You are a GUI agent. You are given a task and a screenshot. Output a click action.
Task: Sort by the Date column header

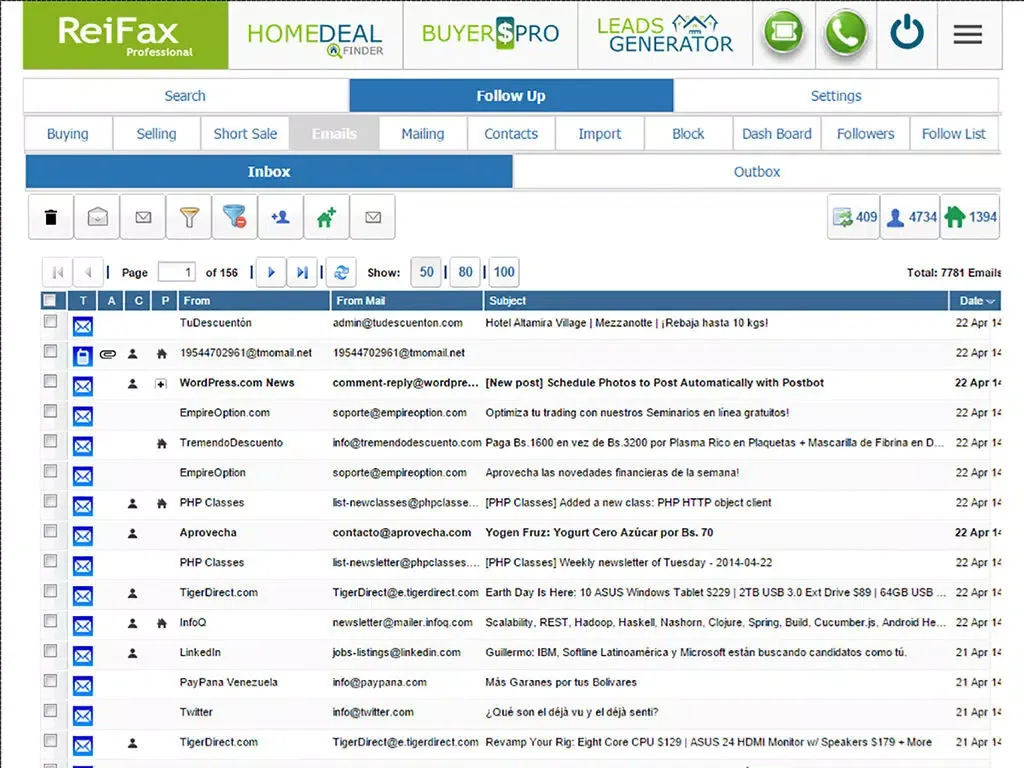pyautogui.click(x=974, y=300)
